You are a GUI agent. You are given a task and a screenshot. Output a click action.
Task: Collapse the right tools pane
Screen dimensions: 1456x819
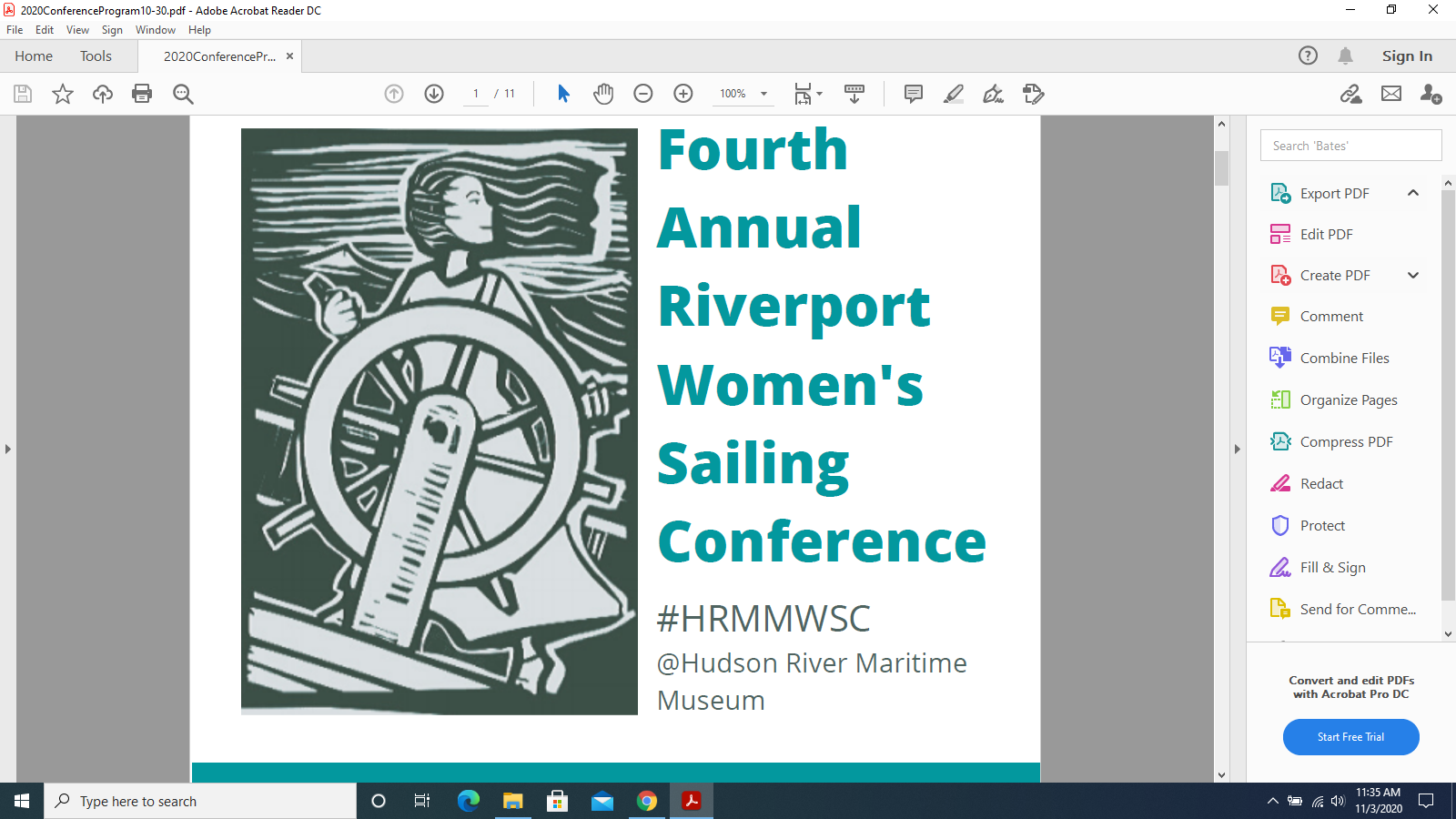pyautogui.click(x=1237, y=449)
